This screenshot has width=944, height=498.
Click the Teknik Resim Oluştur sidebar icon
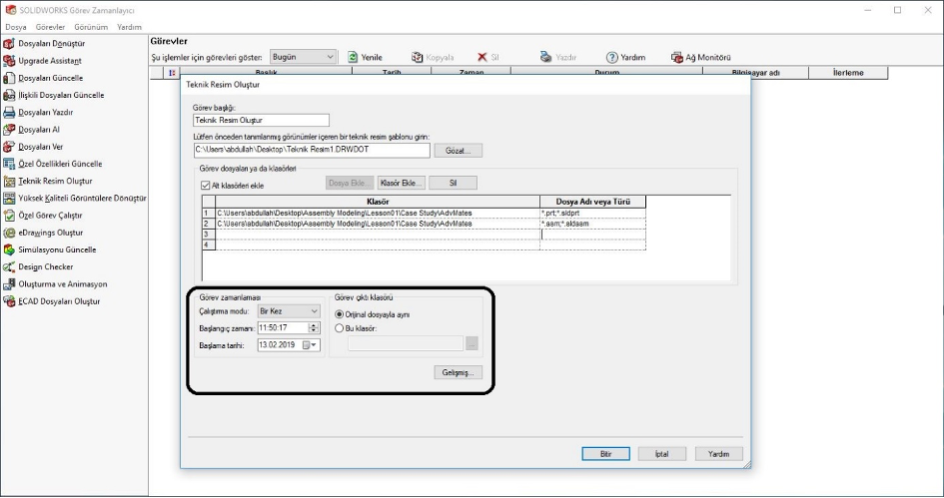tap(9, 181)
